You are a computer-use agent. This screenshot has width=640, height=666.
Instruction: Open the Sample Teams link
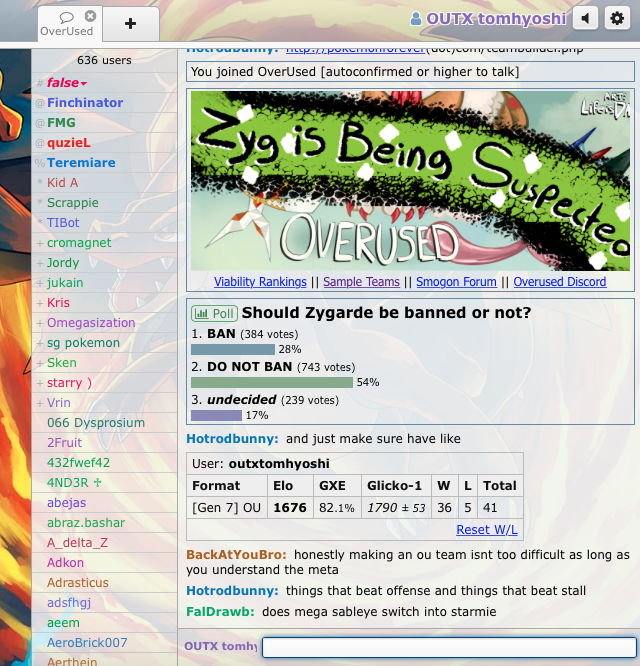[361, 282]
